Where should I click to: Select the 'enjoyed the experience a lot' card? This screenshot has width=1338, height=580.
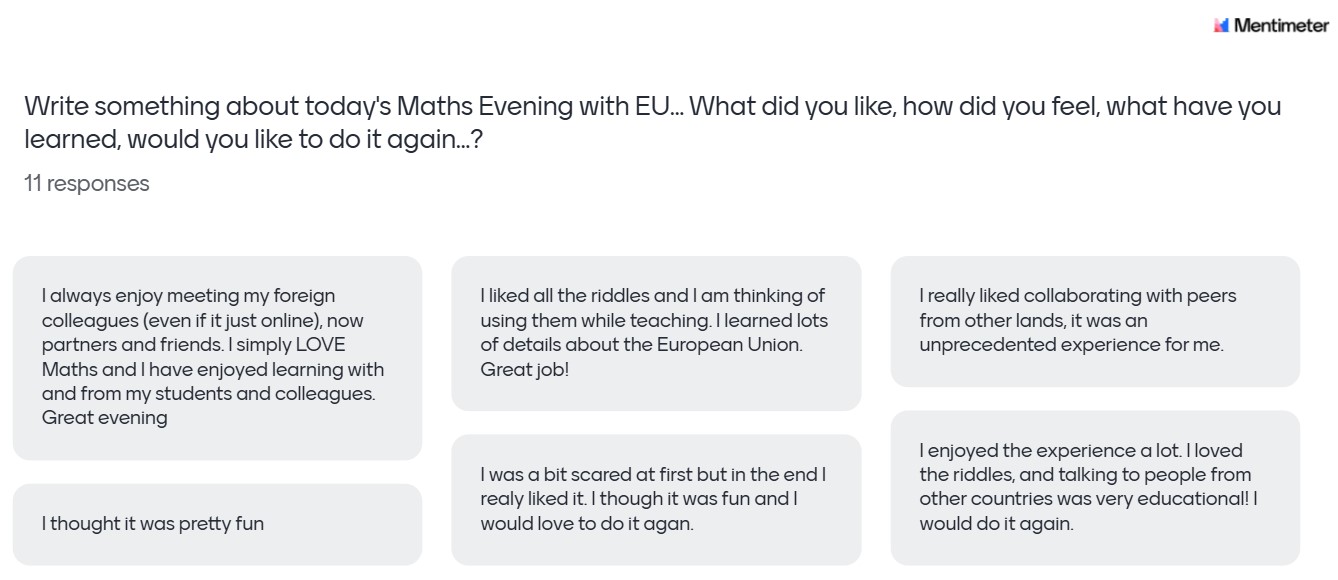1095,487
